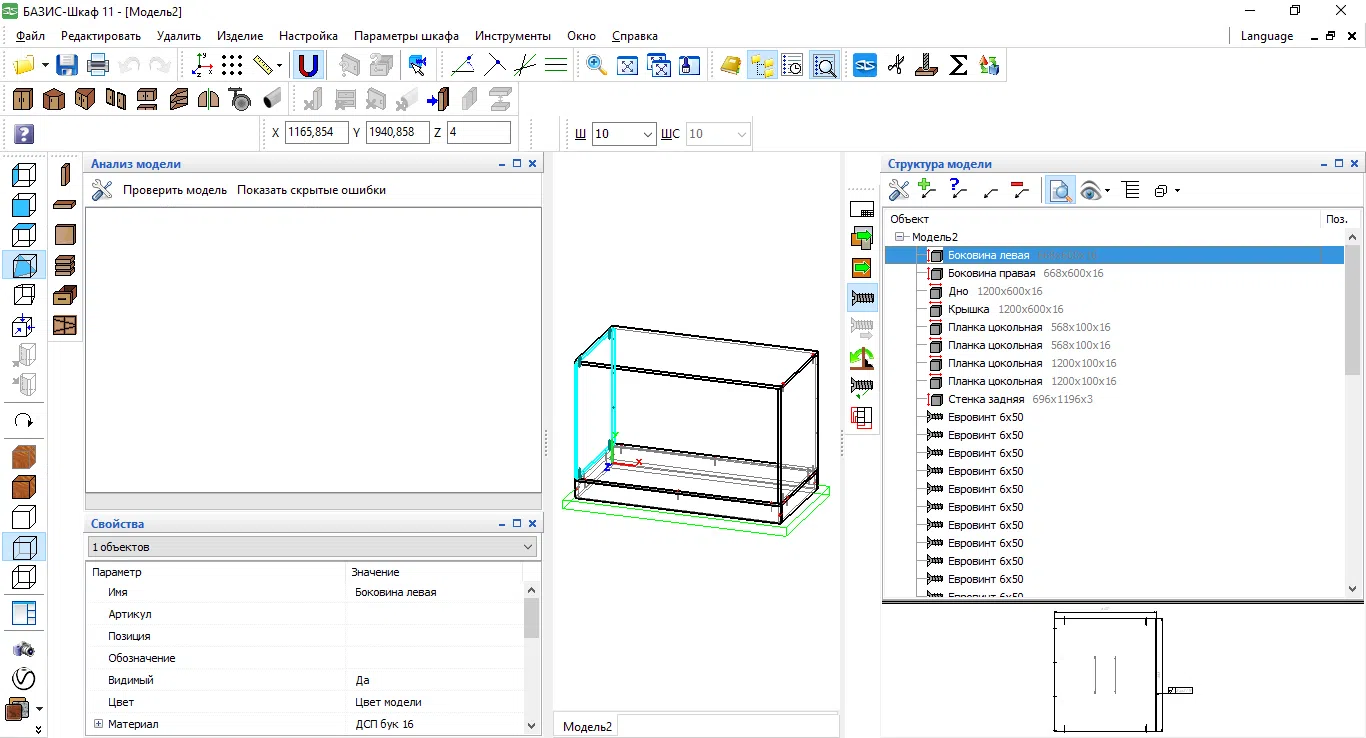The height and width of the screenshot is (738, 1366).
Task: Click the zoom to fit icon
Action: [628, 66]
